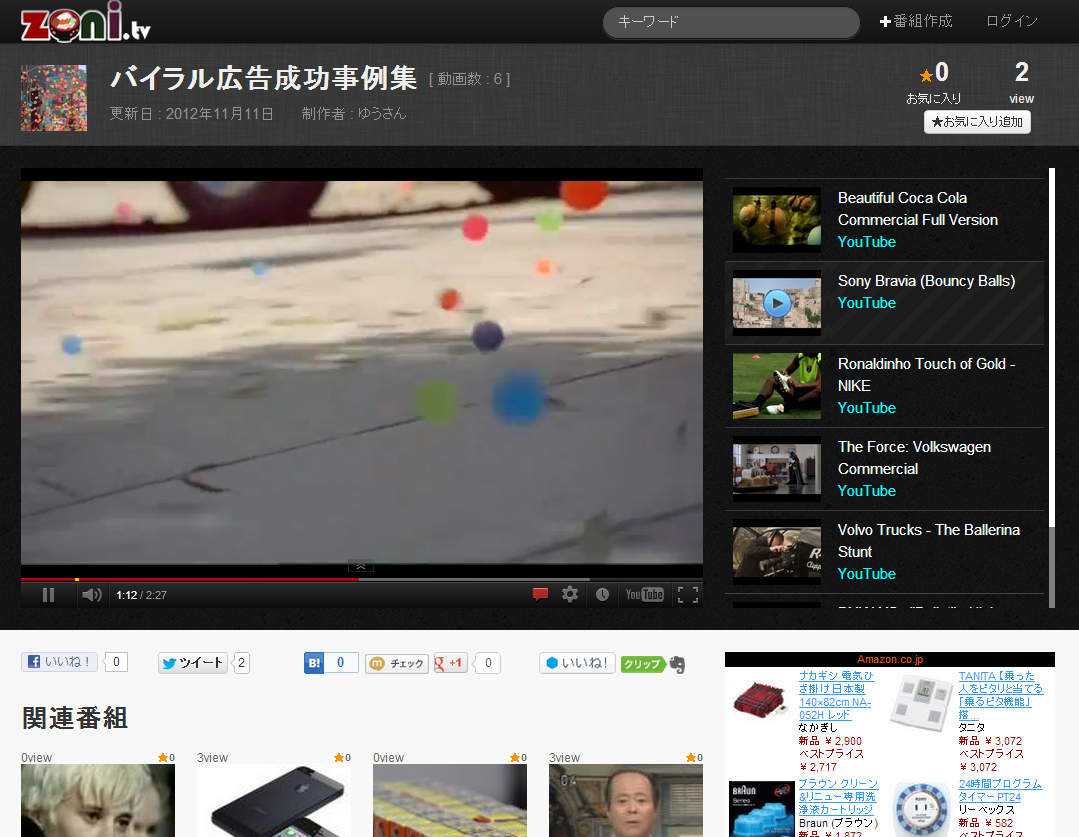Screen dimensions: 1079x837
Task: Click the mixi チェック button
Action: coord(397,664)
